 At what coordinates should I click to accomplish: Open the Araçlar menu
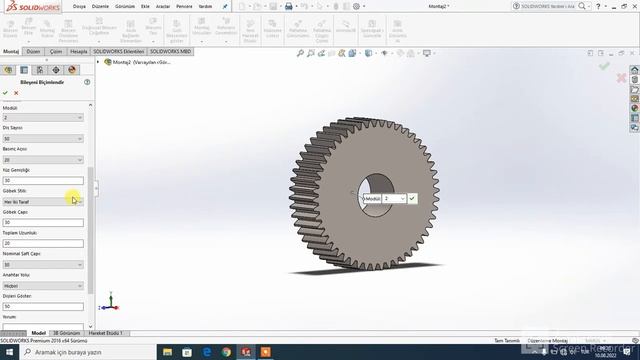click(163, 7)
